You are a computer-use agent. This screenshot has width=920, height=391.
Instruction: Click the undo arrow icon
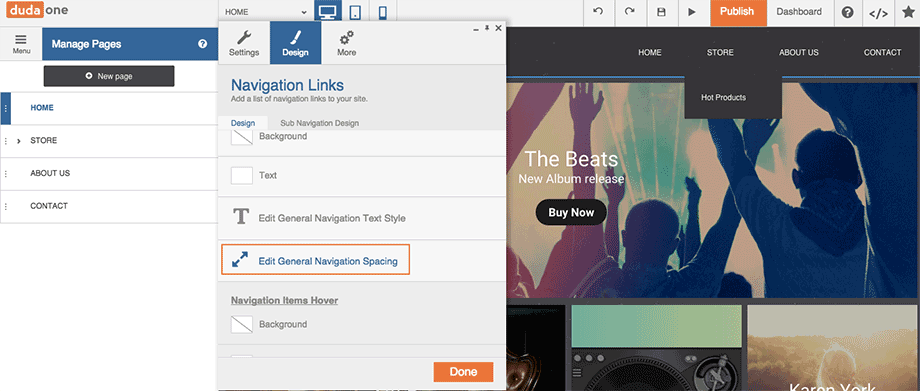pos(598,12)
